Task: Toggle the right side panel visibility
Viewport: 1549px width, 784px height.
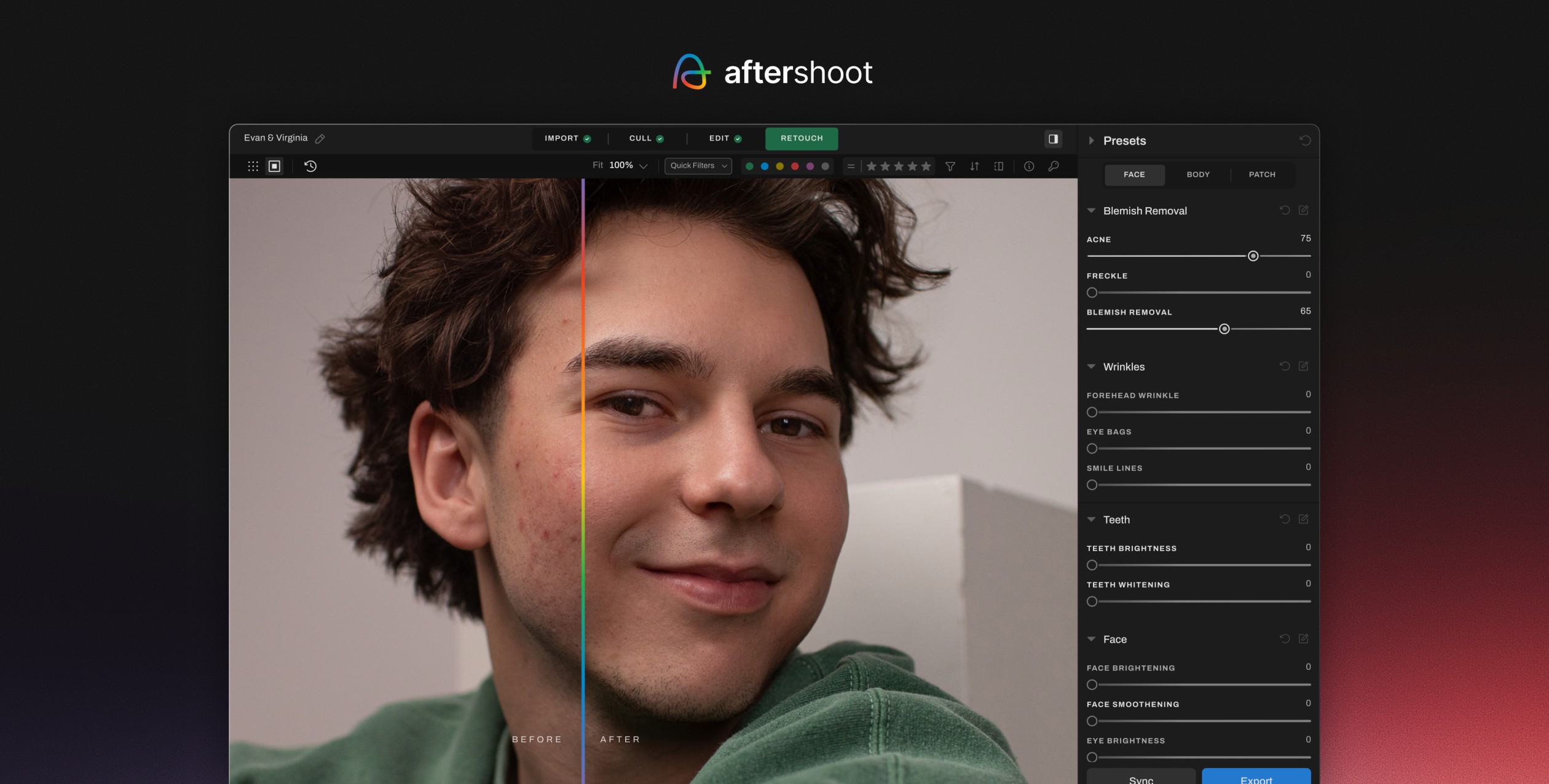Action: click(1053, 139)
